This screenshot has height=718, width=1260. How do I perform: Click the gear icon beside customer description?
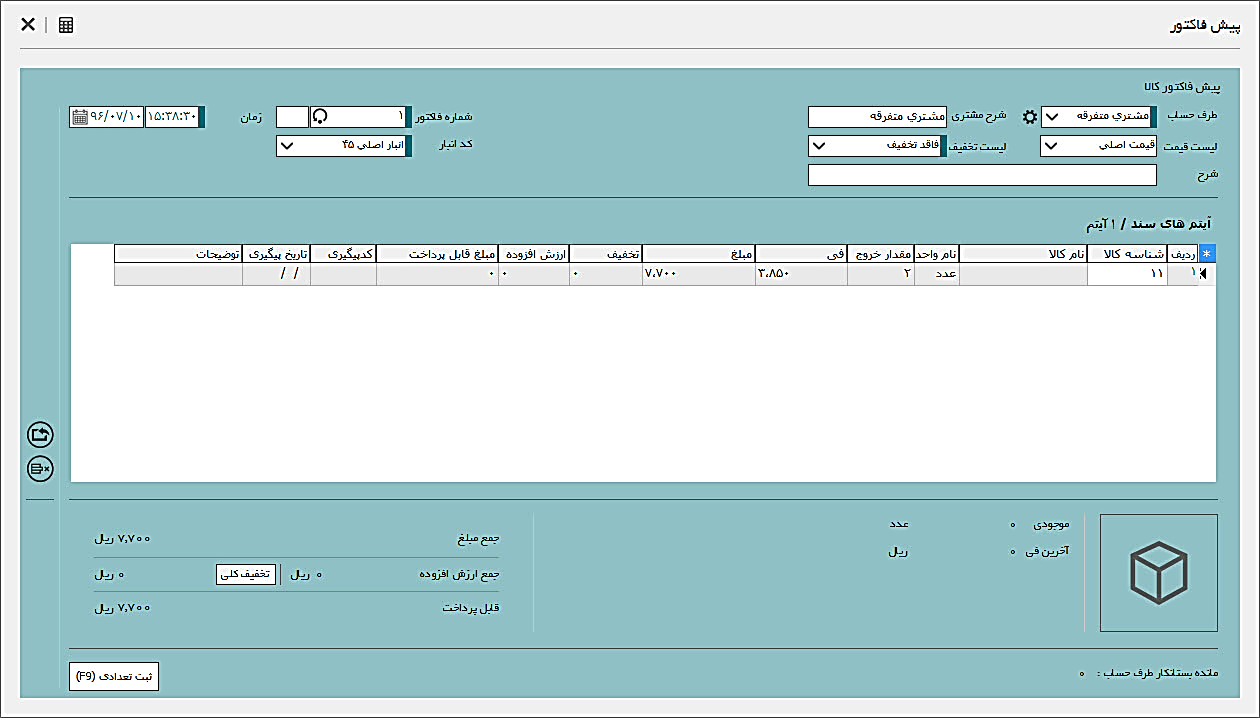[x=1029, y=117]
